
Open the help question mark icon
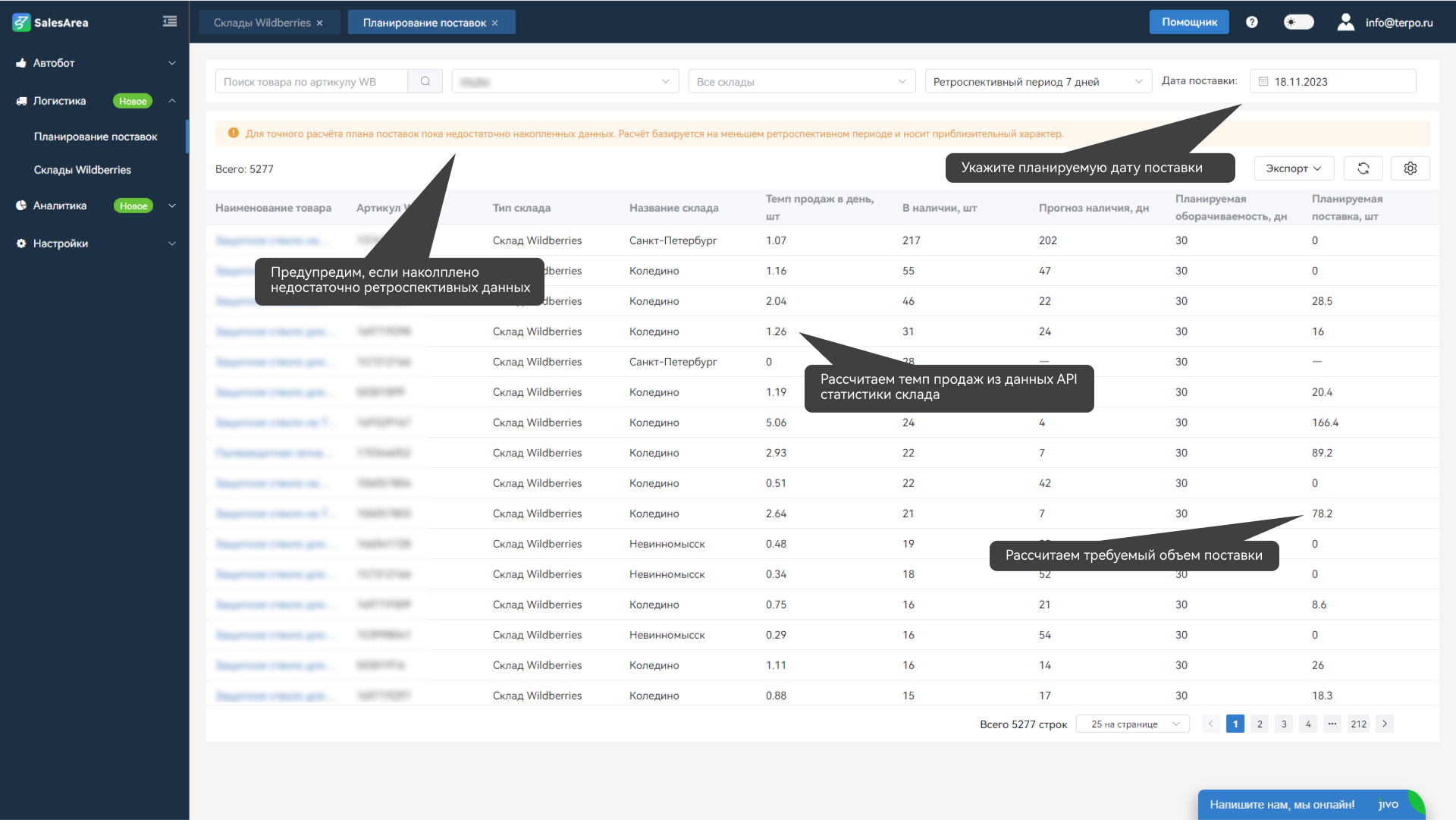click(x=1252, y=22)
